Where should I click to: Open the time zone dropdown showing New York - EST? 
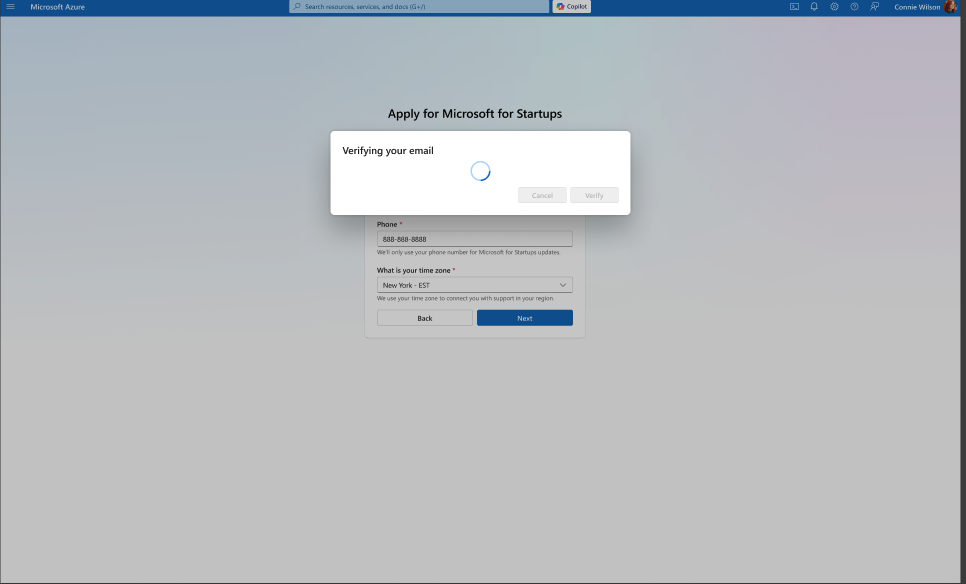click(474, 285)
